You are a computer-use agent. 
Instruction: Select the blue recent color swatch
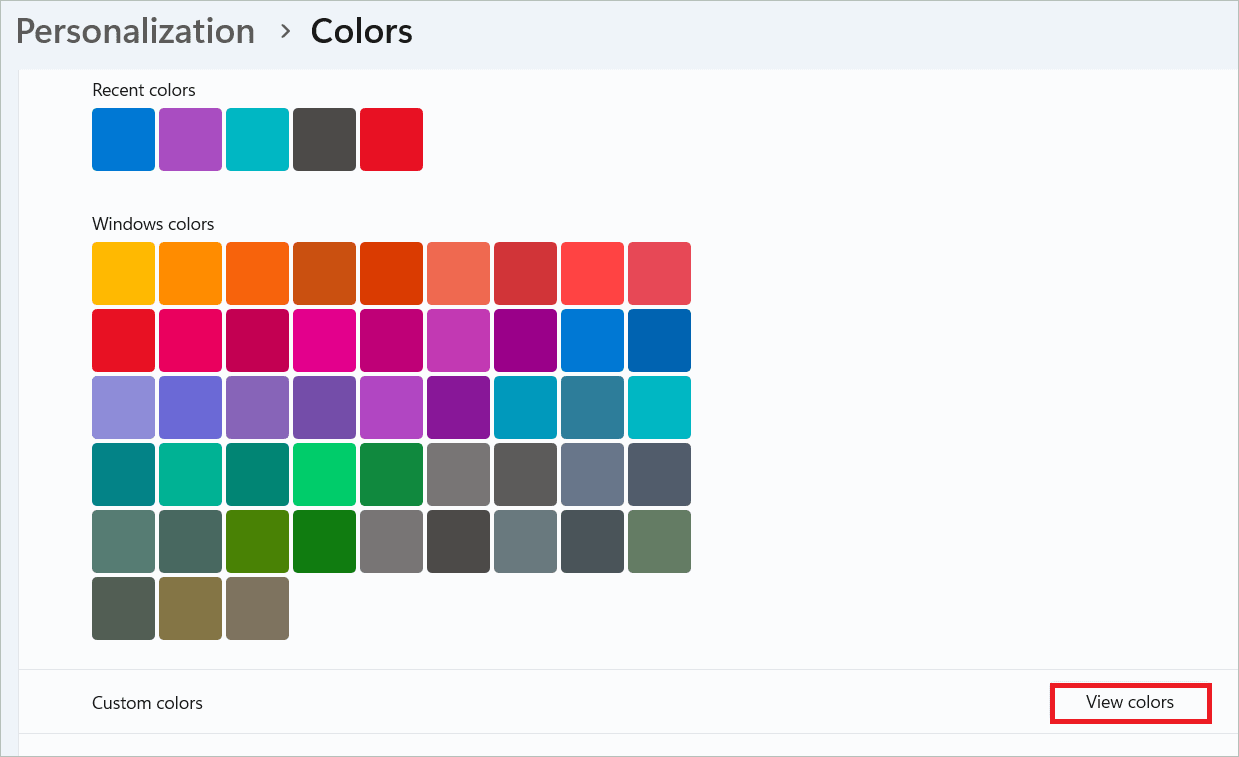coord(123,139)
